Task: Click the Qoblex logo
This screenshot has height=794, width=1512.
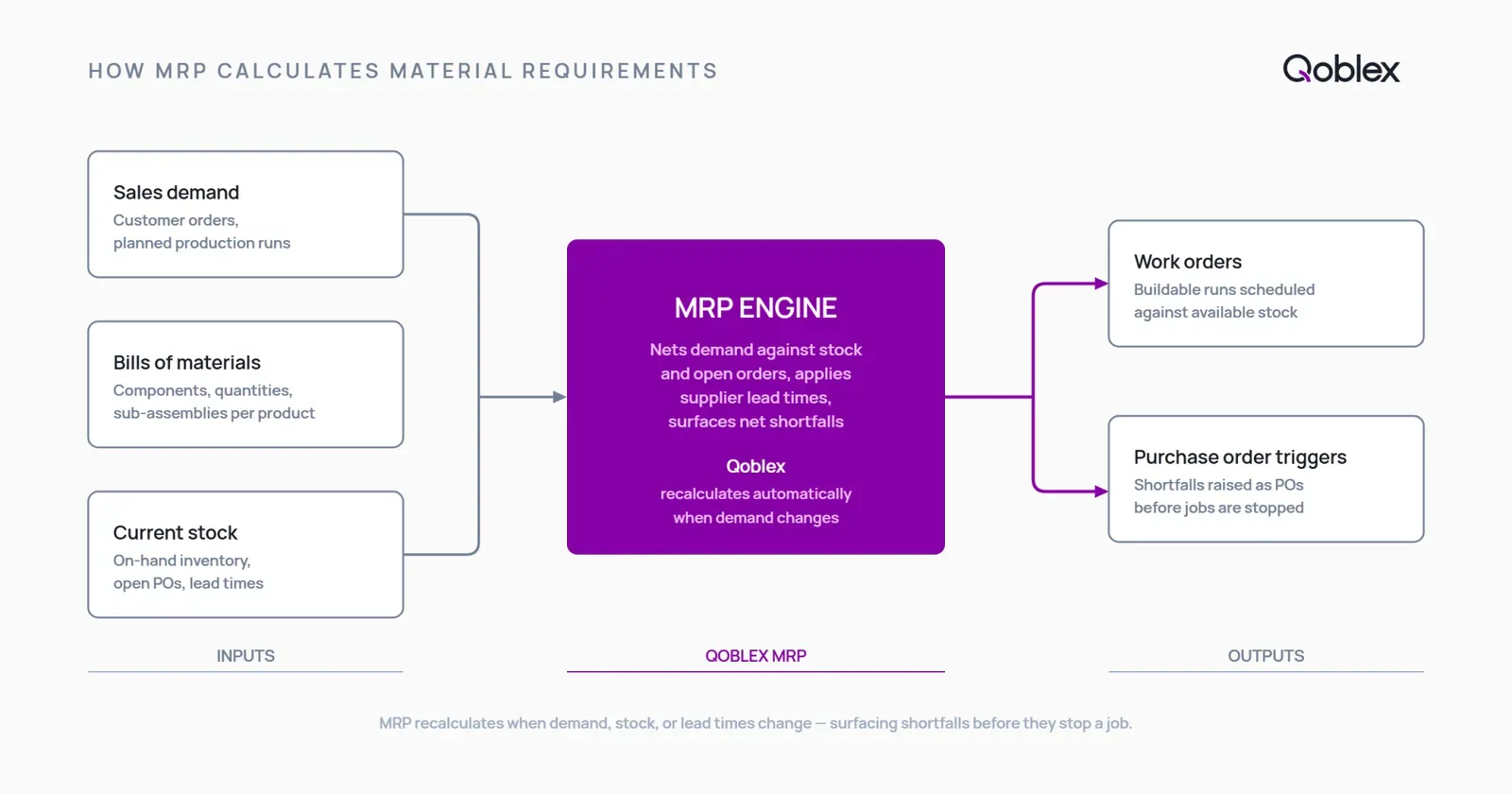Action: tap(1341, 69)
